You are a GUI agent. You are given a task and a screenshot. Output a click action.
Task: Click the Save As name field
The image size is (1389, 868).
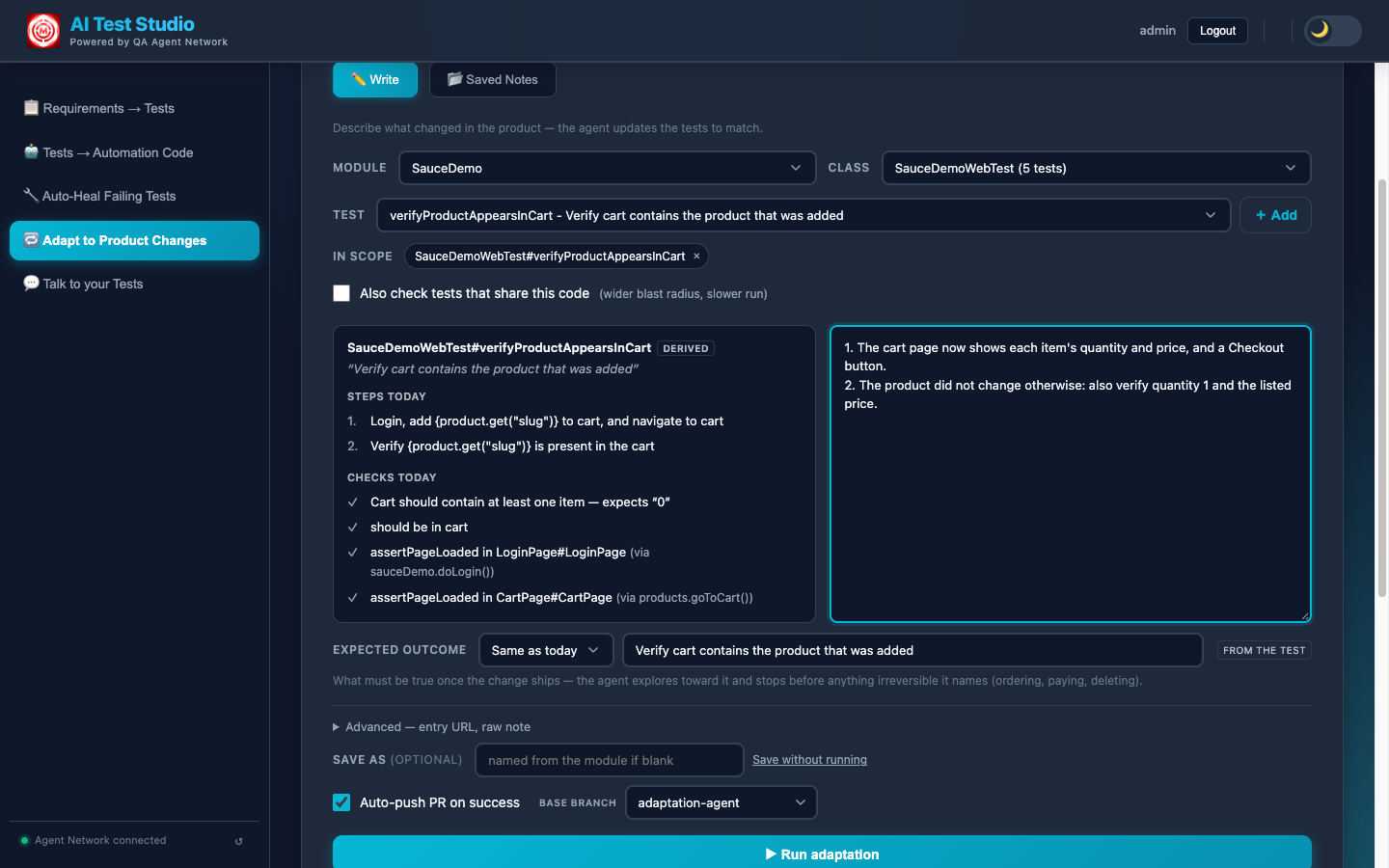pos(610,760)
